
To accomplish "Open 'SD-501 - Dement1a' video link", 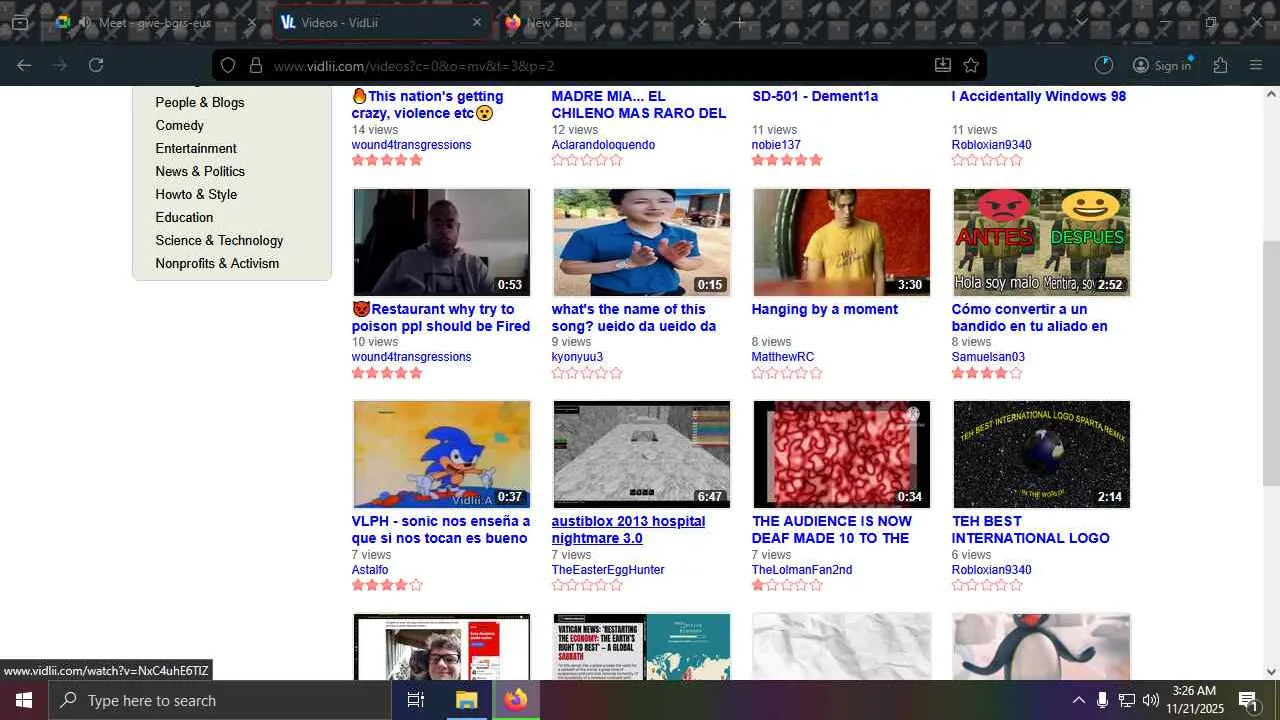I will [815, 96].
